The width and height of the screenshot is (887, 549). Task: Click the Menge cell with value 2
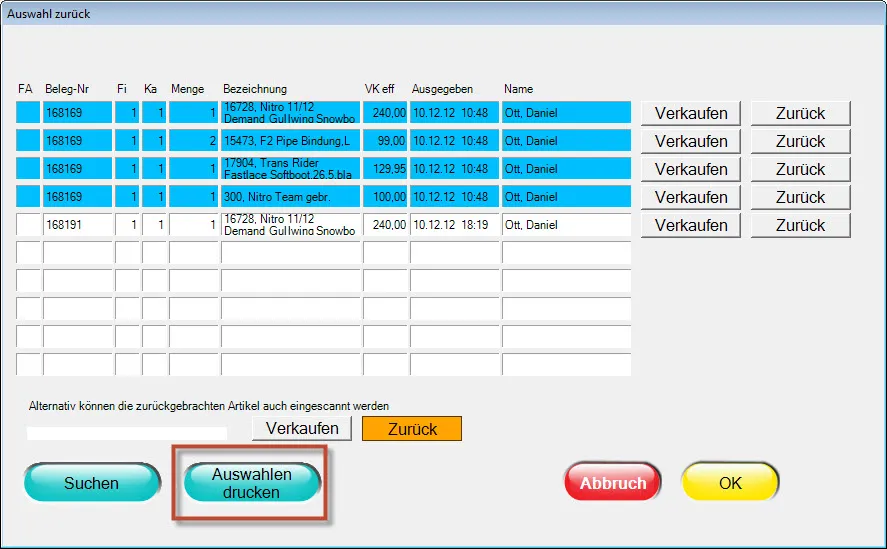coord(194,141)
